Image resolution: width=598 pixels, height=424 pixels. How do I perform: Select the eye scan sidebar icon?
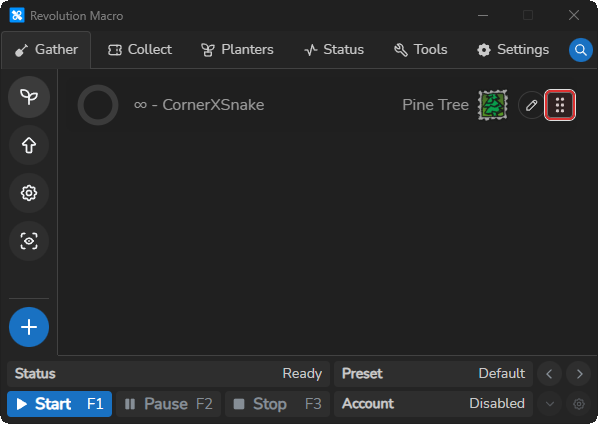(29, 241)
